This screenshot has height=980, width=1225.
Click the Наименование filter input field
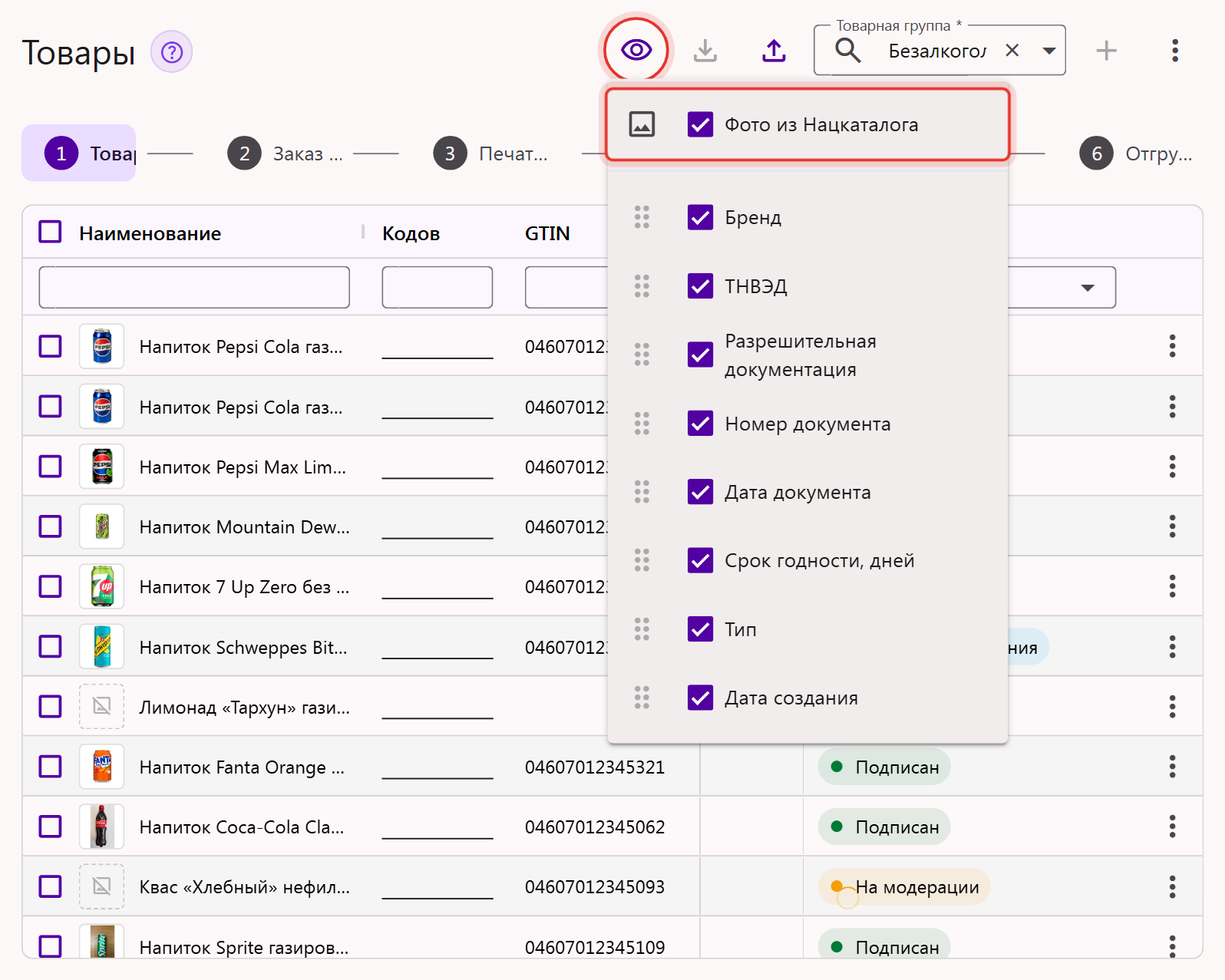194,287
